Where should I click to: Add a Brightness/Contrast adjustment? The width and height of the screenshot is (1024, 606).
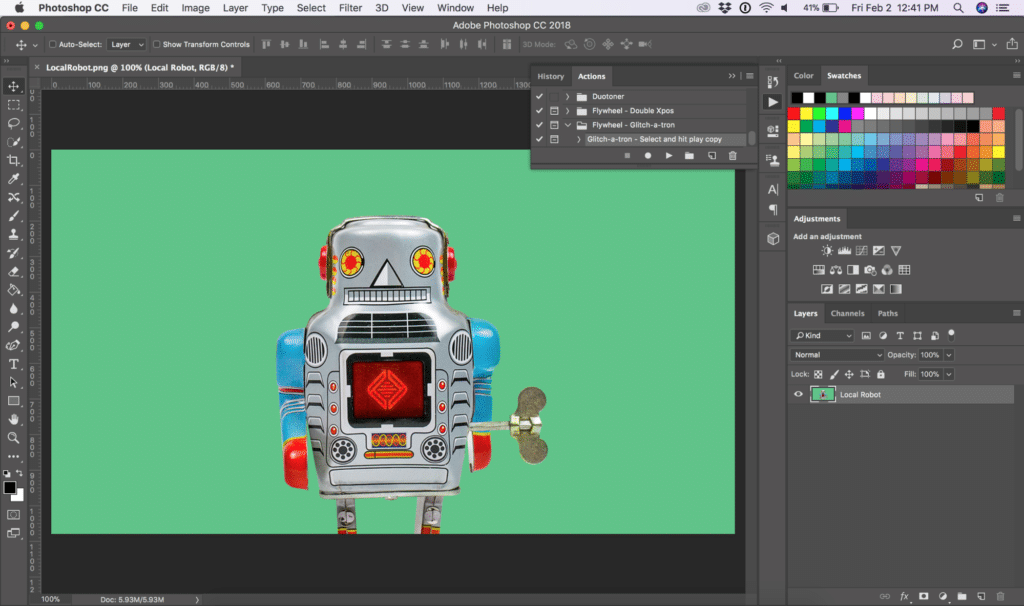point(827,251)
